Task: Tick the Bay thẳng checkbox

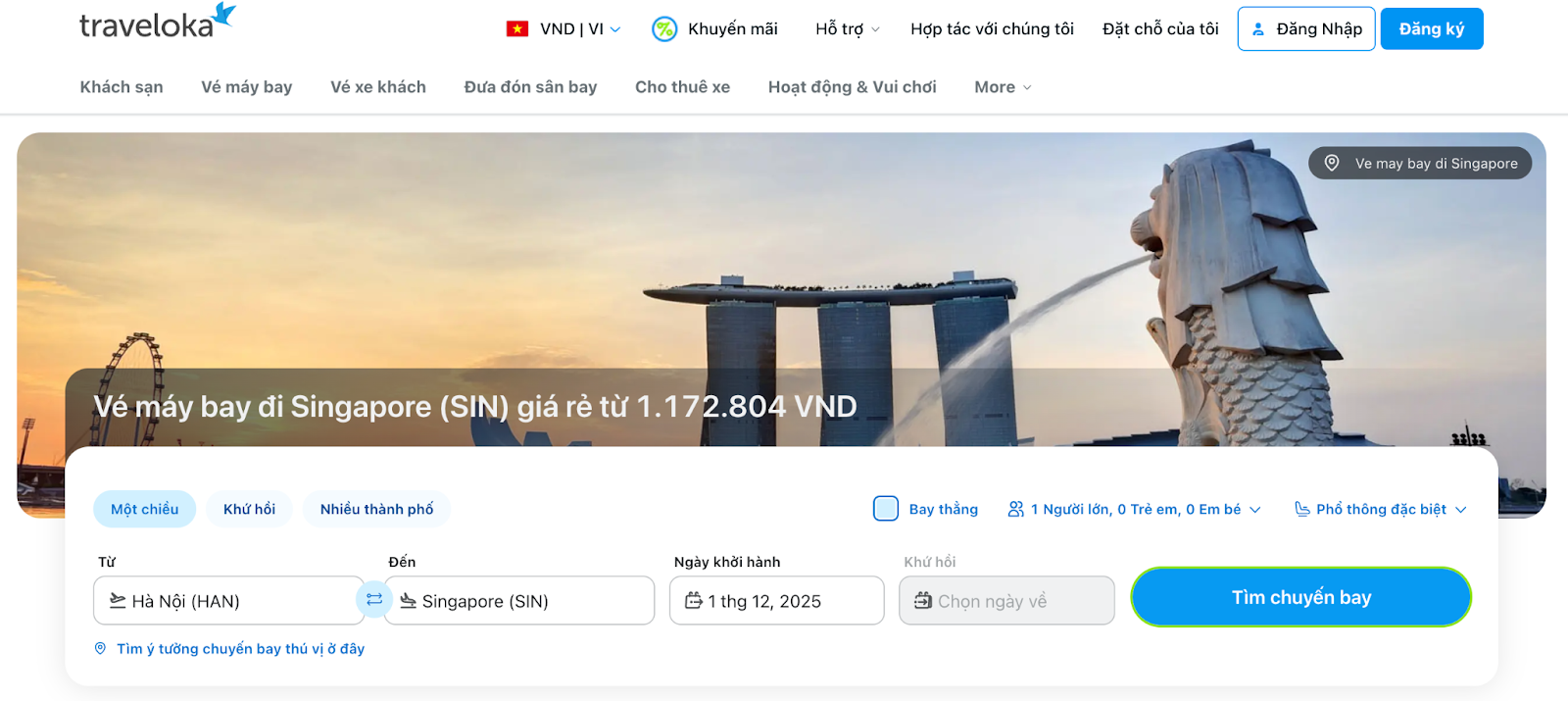Action: coord(885,509)
